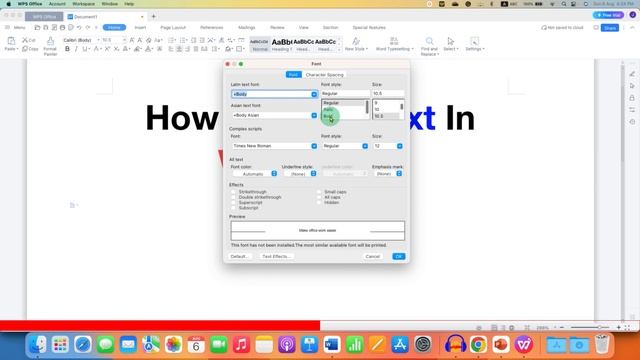Tick the Hidden effect checkbox

(319, 202)
